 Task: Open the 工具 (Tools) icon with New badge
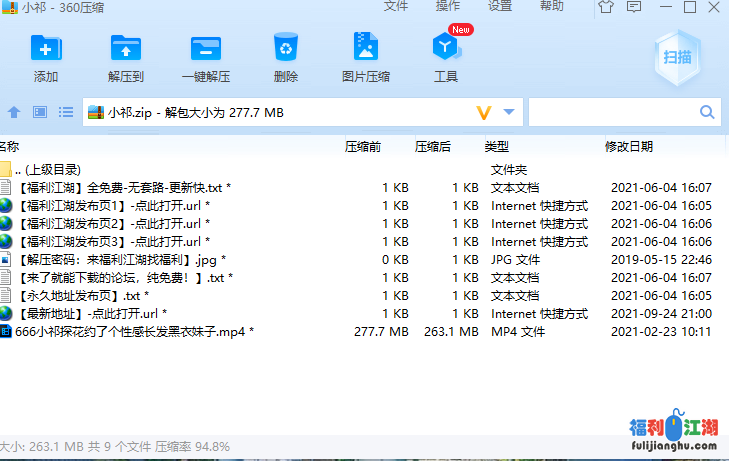tap(445, 49)
